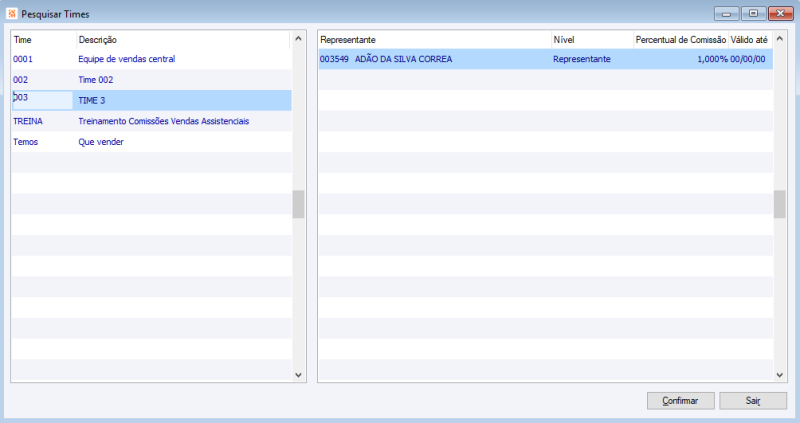Click the 1,000% commission value

pyautogui.click(x=712, y=59)
